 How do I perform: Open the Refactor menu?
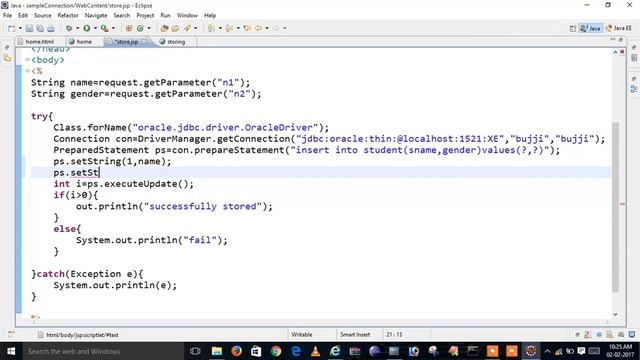68,15
